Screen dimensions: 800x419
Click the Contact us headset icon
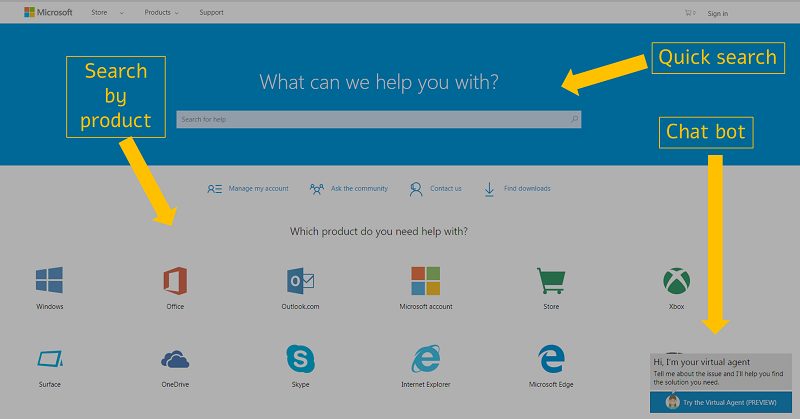click(416, 189)
